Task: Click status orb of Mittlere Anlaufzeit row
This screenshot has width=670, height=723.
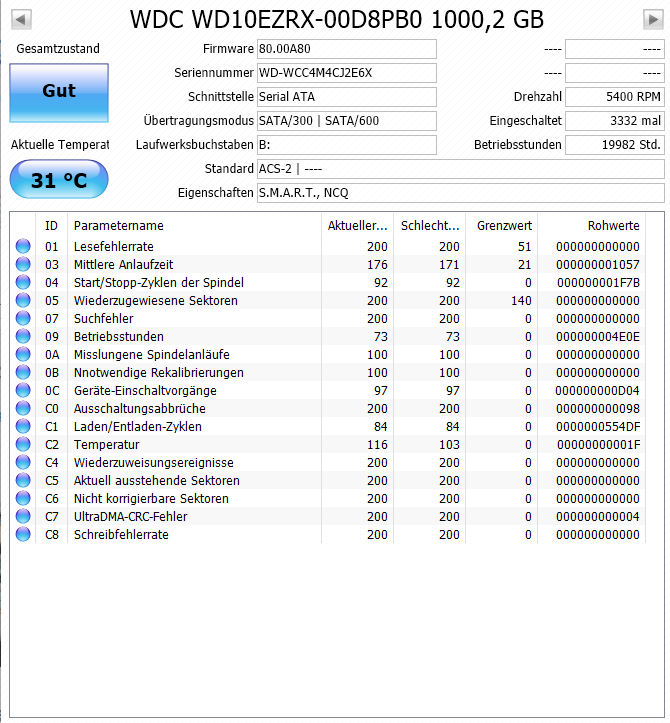Action: pos(23,264)
